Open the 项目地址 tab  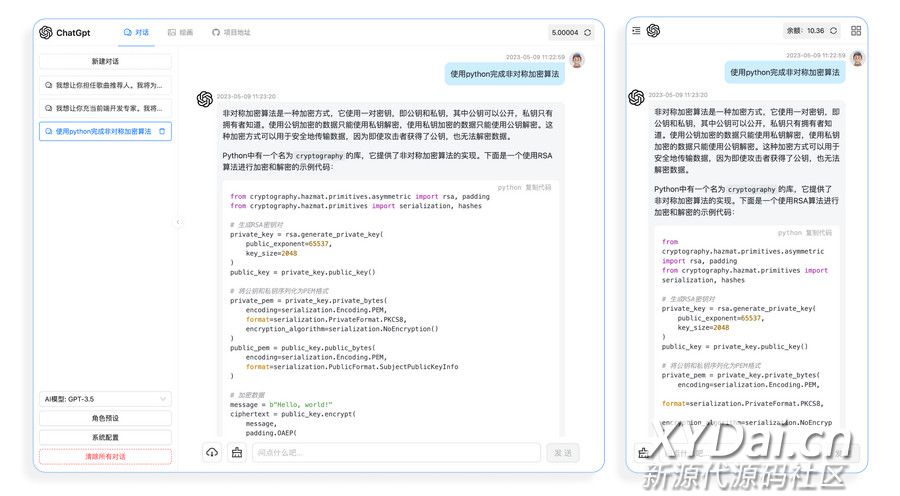231,33
